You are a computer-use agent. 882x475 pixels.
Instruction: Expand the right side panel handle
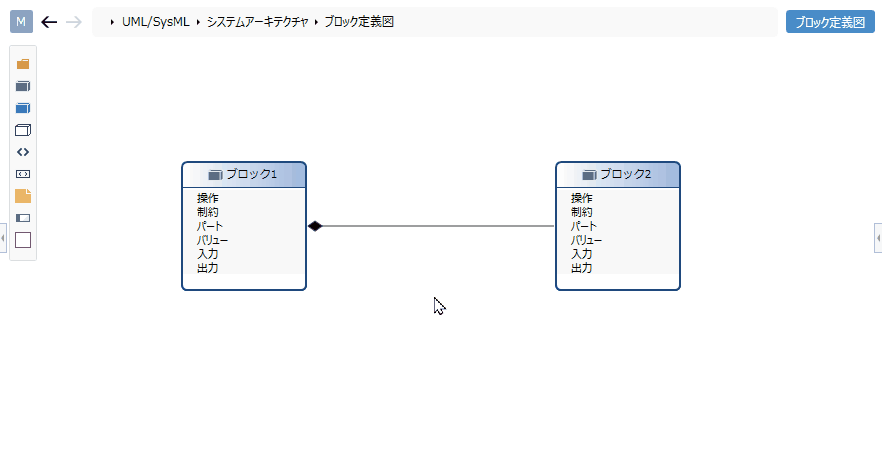point(878,238)
